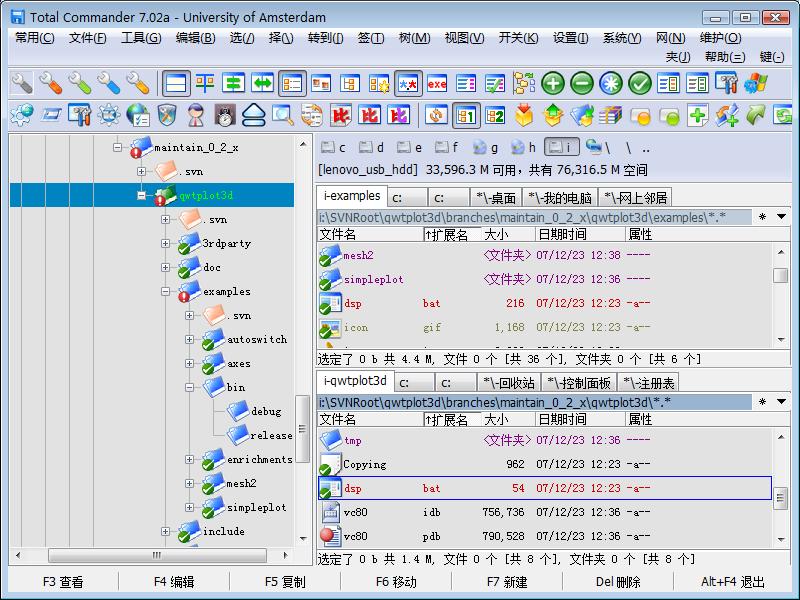This screenshot has height=600, width=800.
Task: Click the gray wrench toolbar icon
Action: click(22, 84)
